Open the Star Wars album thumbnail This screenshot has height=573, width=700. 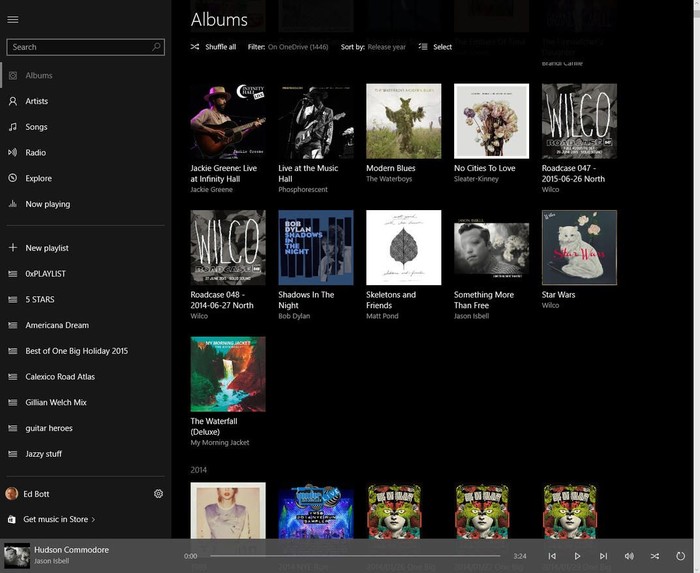pyautogui.click(x=579, y=247)
